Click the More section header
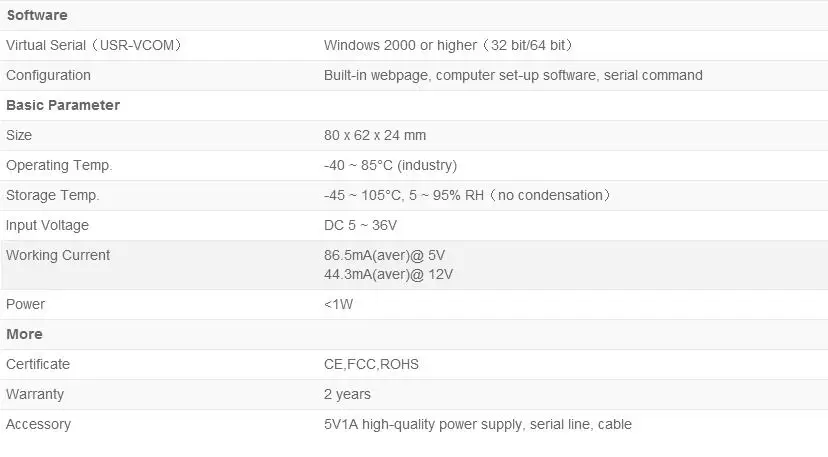 point(24,334)
